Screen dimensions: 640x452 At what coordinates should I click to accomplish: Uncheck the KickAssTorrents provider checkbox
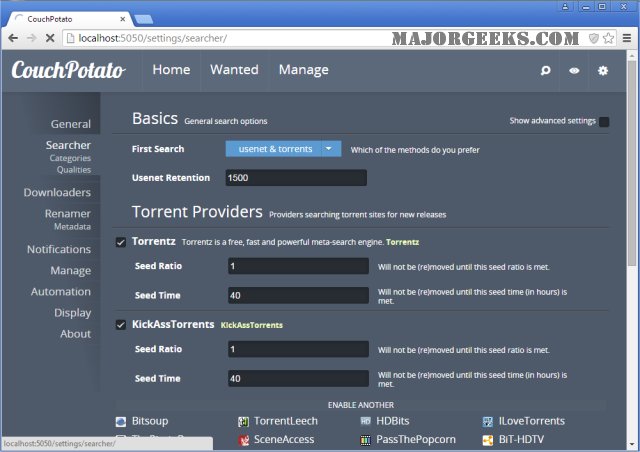(x=121, y=325)
